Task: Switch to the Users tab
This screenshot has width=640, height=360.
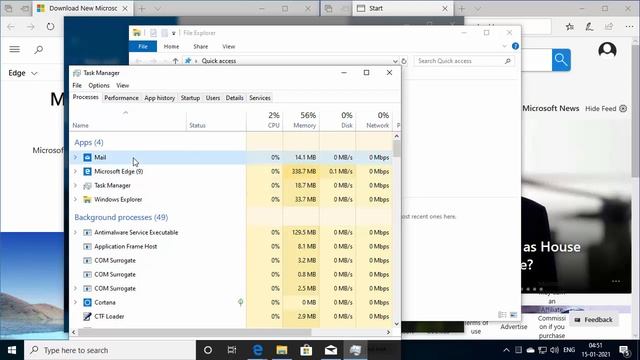Action: 213,98
